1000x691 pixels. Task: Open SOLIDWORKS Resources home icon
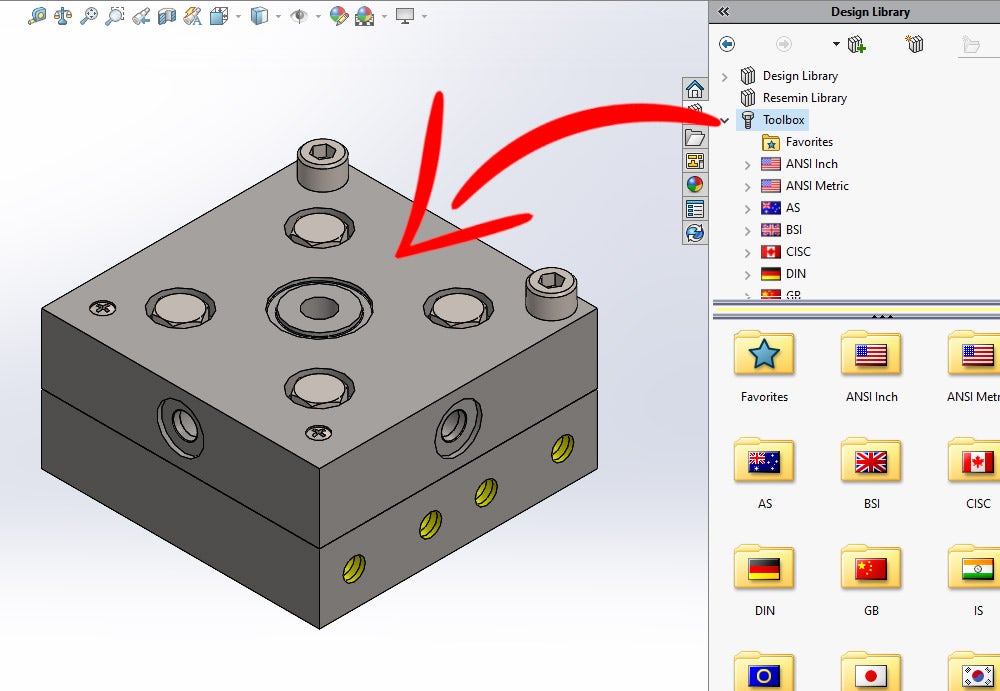(x=695, y=89)
